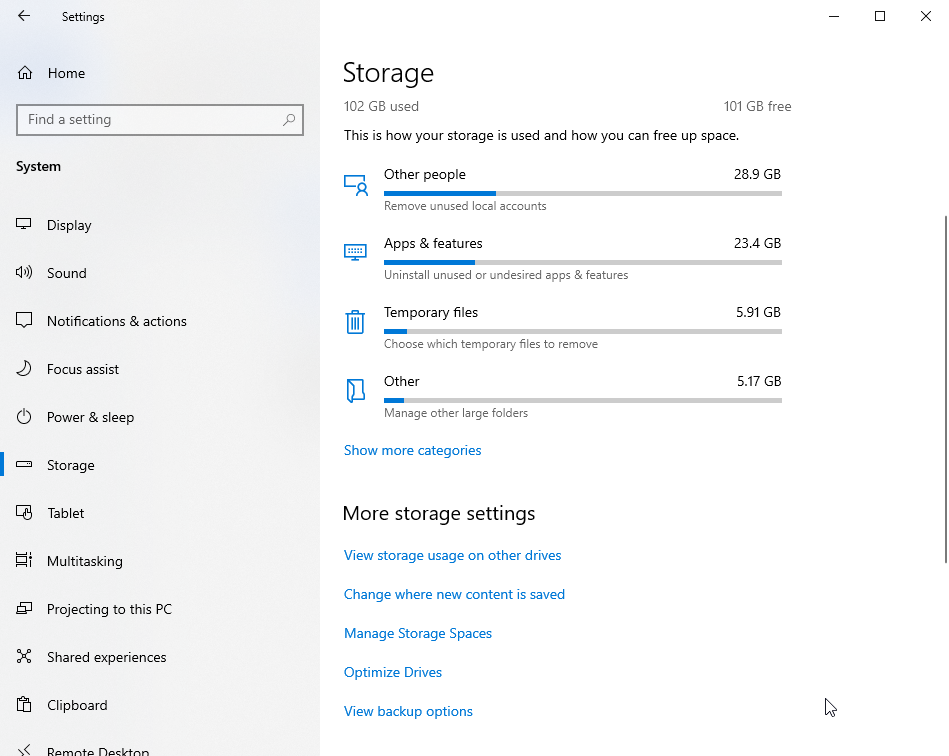
Task: Click the Power & sleep icon
Action: tap(24, 416)
